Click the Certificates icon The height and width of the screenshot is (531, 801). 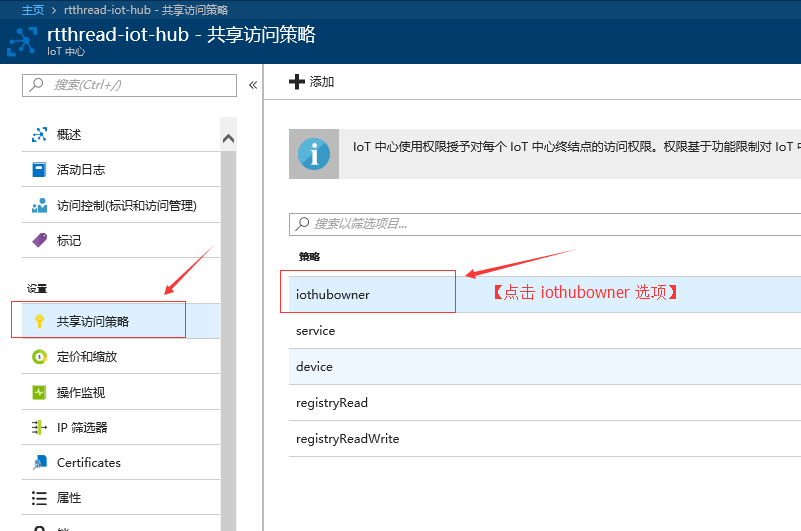click(39, 463)
